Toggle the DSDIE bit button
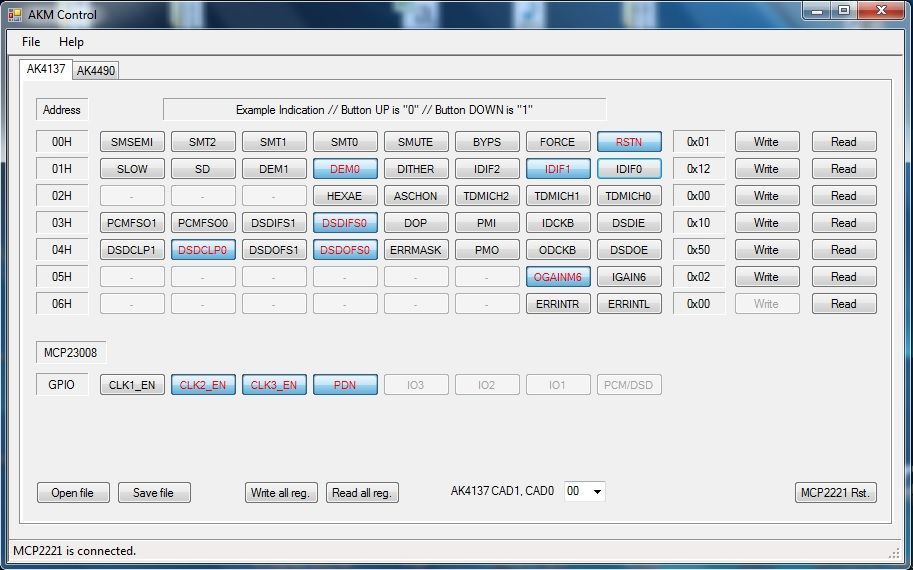Screen dimensions: 913x570 (629, 223)
